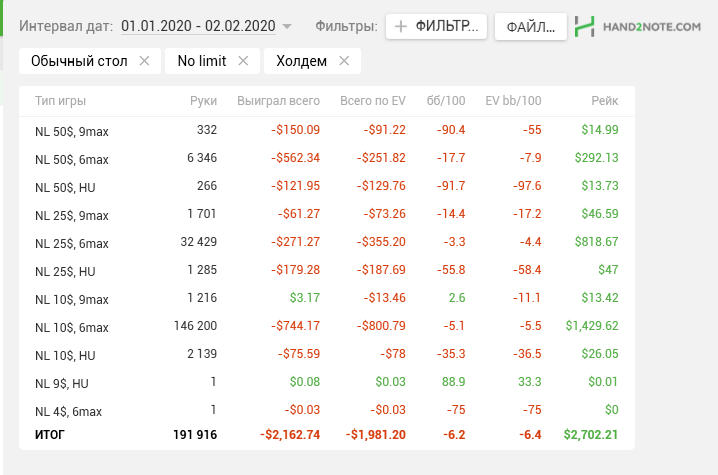This screenshot has width=718, height=475.
Task: Remove the No limit filter chip
Action: tap(244, 61)
